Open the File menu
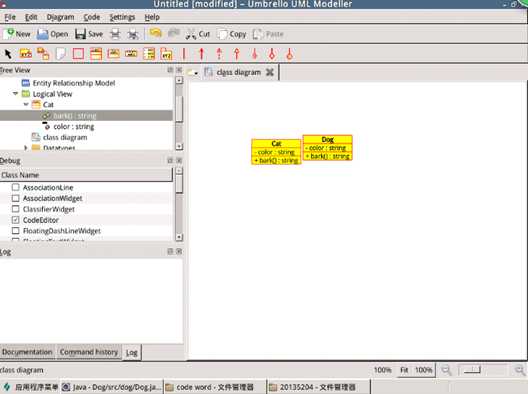The height and width of the screenshot is (394, 528). point(10,17)
